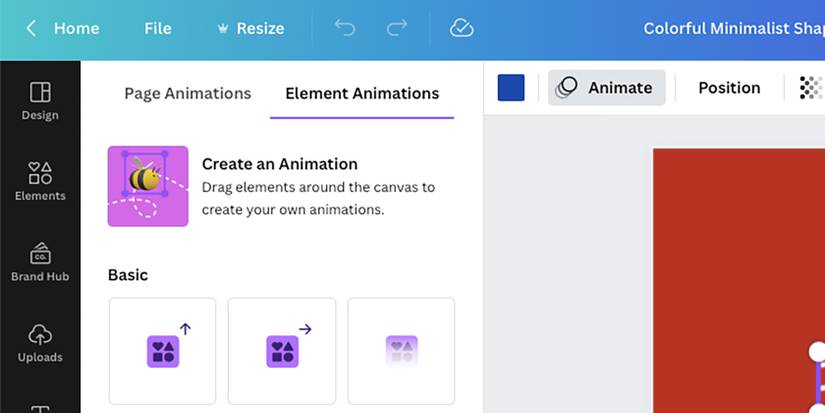This screenshot has width=825, height=413.
Task: Open the Uploads panel
Action: click(x=40, y=342)
